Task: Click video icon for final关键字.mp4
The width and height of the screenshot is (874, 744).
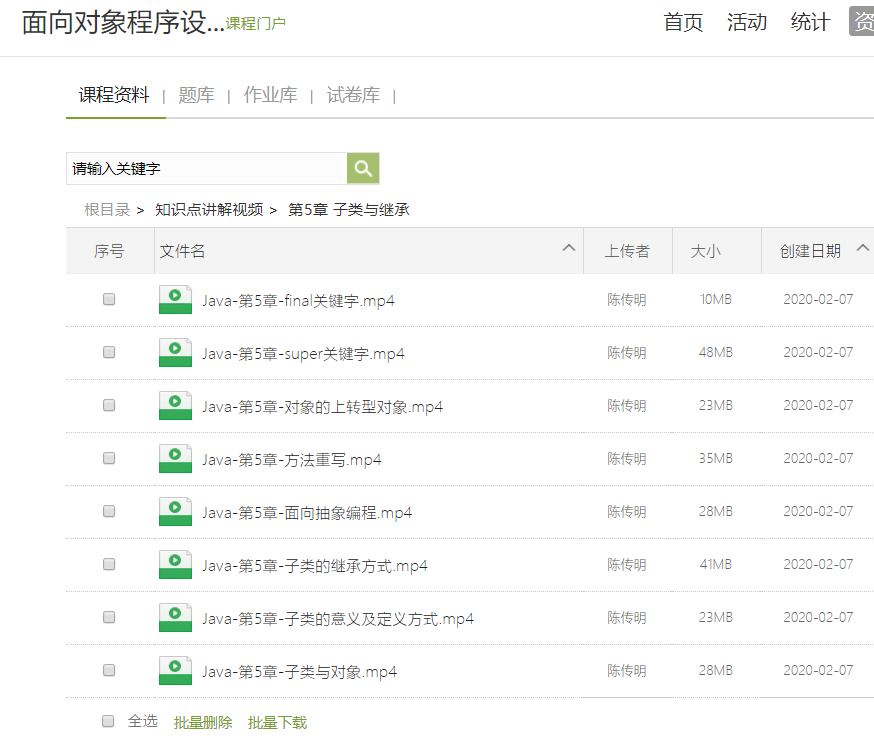Action: pyautogui.click(x=175, y=299)
